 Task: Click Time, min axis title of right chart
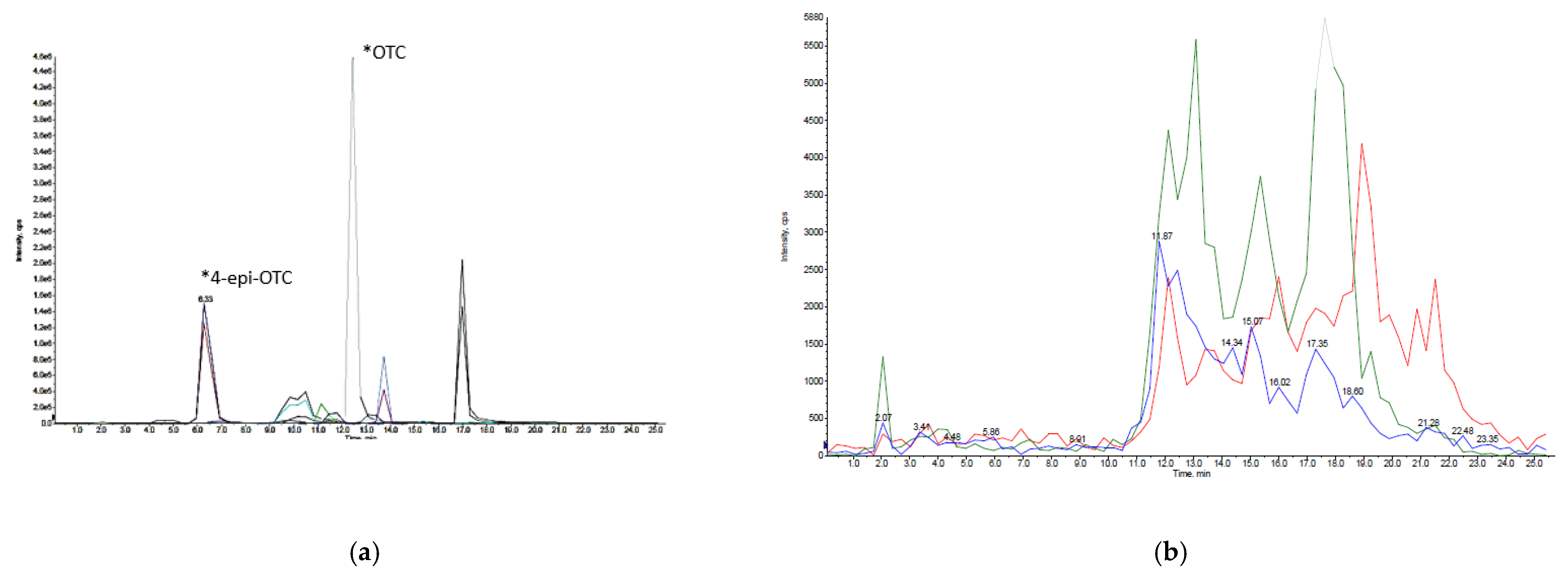1191,474
